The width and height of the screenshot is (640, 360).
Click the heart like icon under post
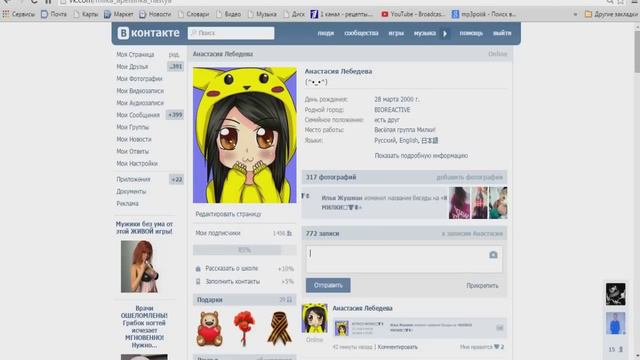coord(496,347)
